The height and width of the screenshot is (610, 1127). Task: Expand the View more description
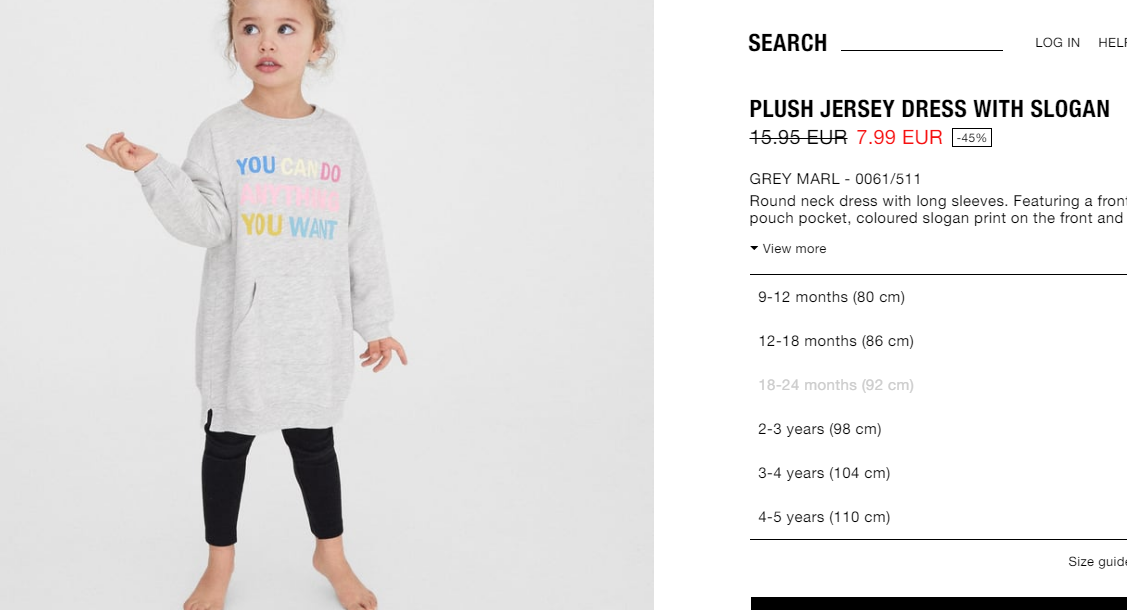point(794,249)
